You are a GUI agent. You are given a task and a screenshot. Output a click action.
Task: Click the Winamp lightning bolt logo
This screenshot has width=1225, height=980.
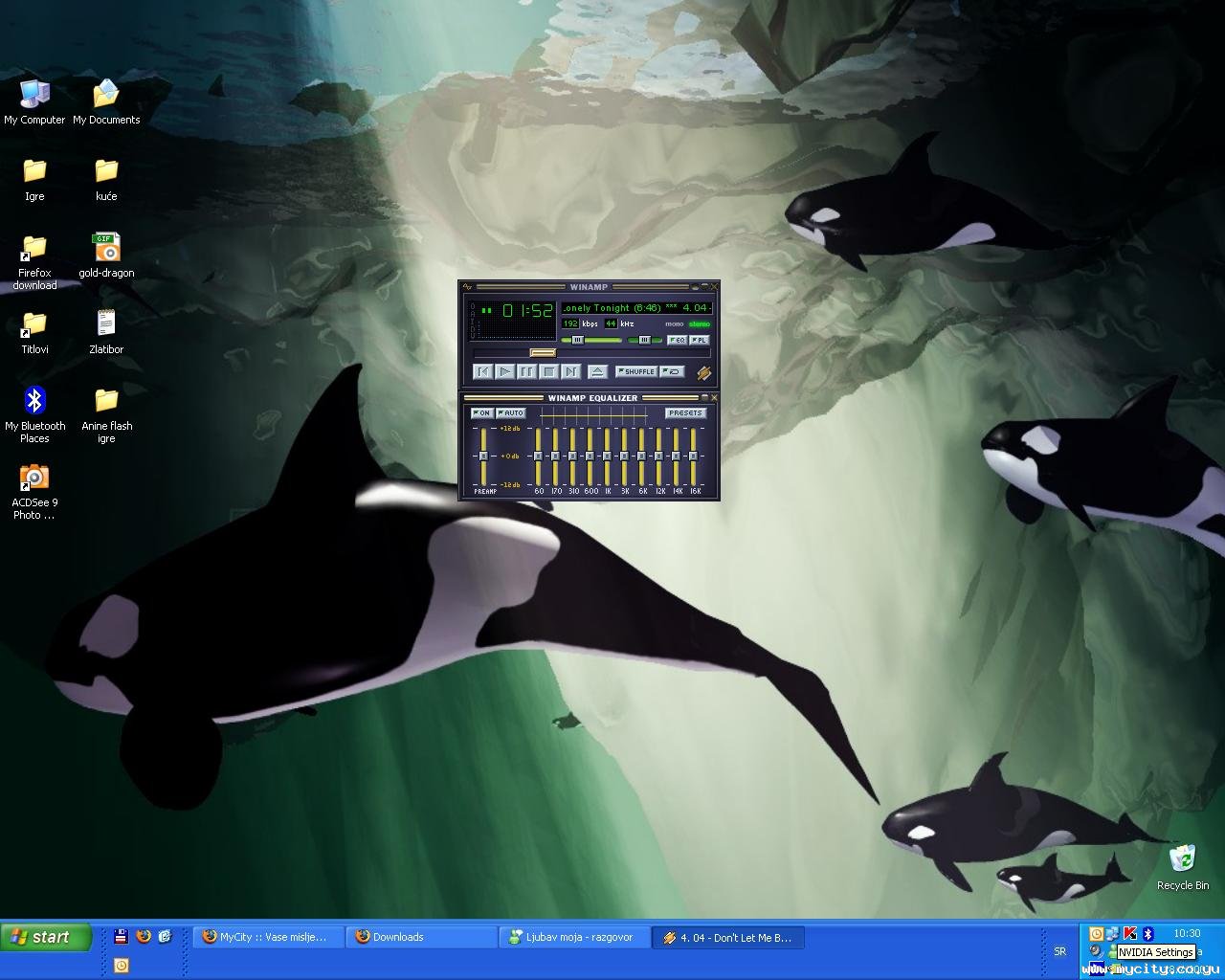[704, 372]
